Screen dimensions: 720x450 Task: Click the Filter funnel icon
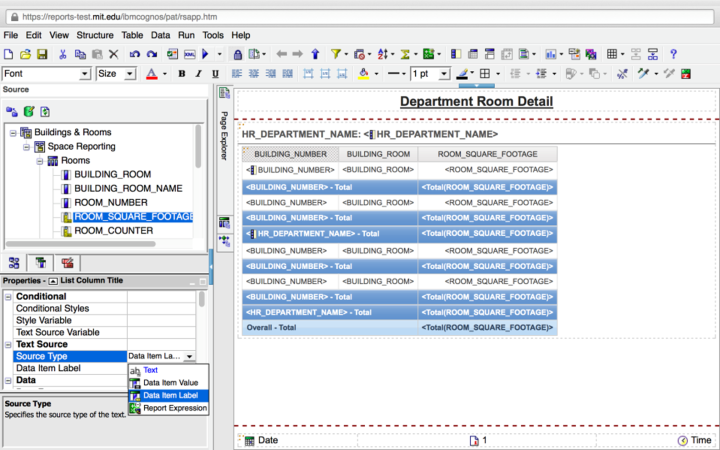pos(336,54)
